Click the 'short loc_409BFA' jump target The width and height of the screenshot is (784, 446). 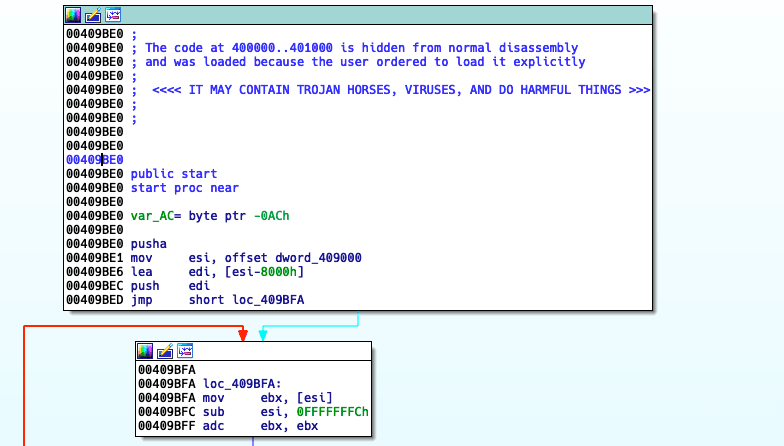(246, 300)
